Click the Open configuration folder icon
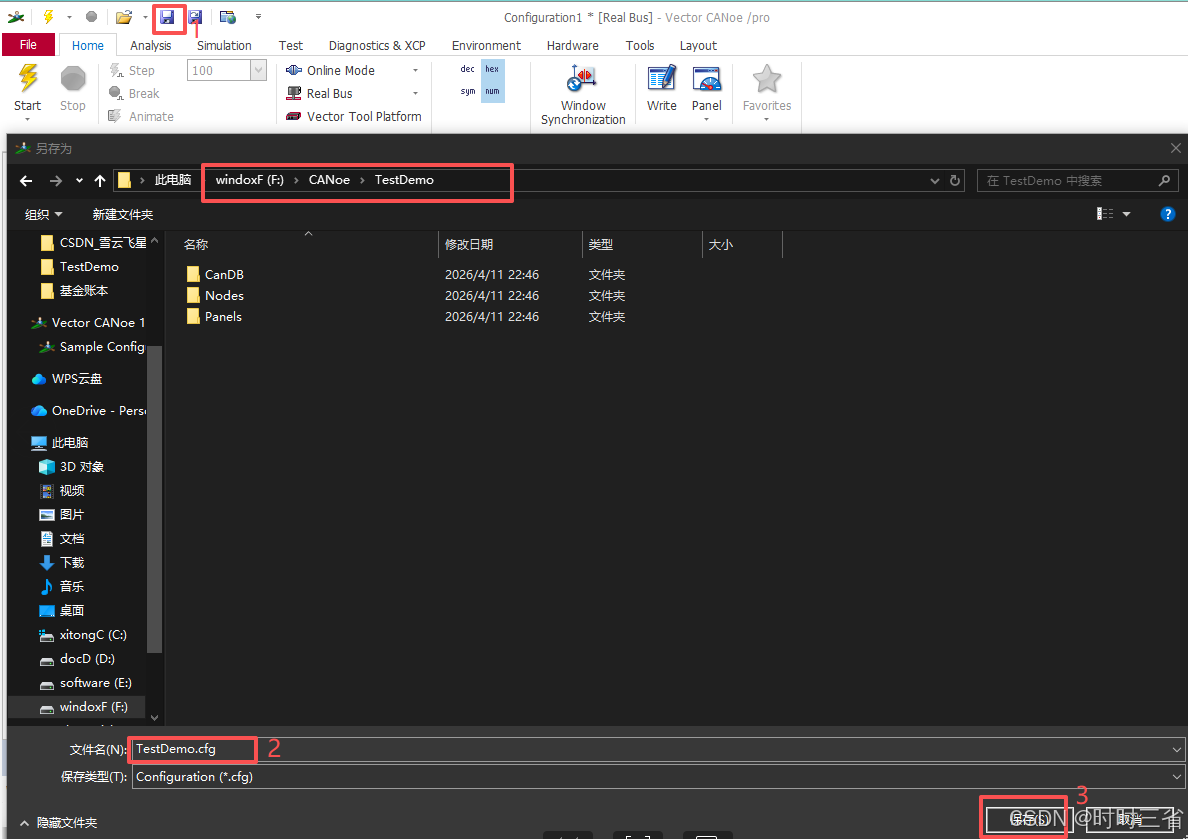This screenshot has width=1188, height=839. point(124,17)
